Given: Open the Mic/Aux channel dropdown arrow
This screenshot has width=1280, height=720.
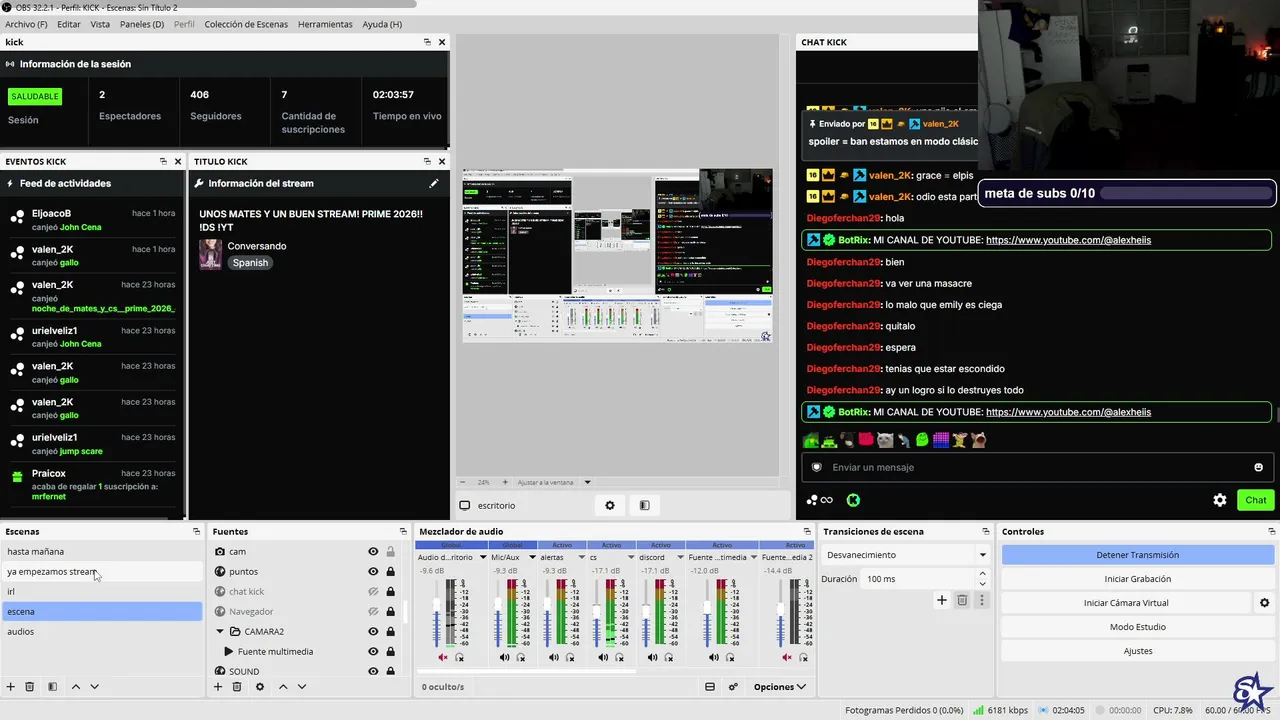Looking at the screenshot, I should pyautogui.click(x=532, y=557).
